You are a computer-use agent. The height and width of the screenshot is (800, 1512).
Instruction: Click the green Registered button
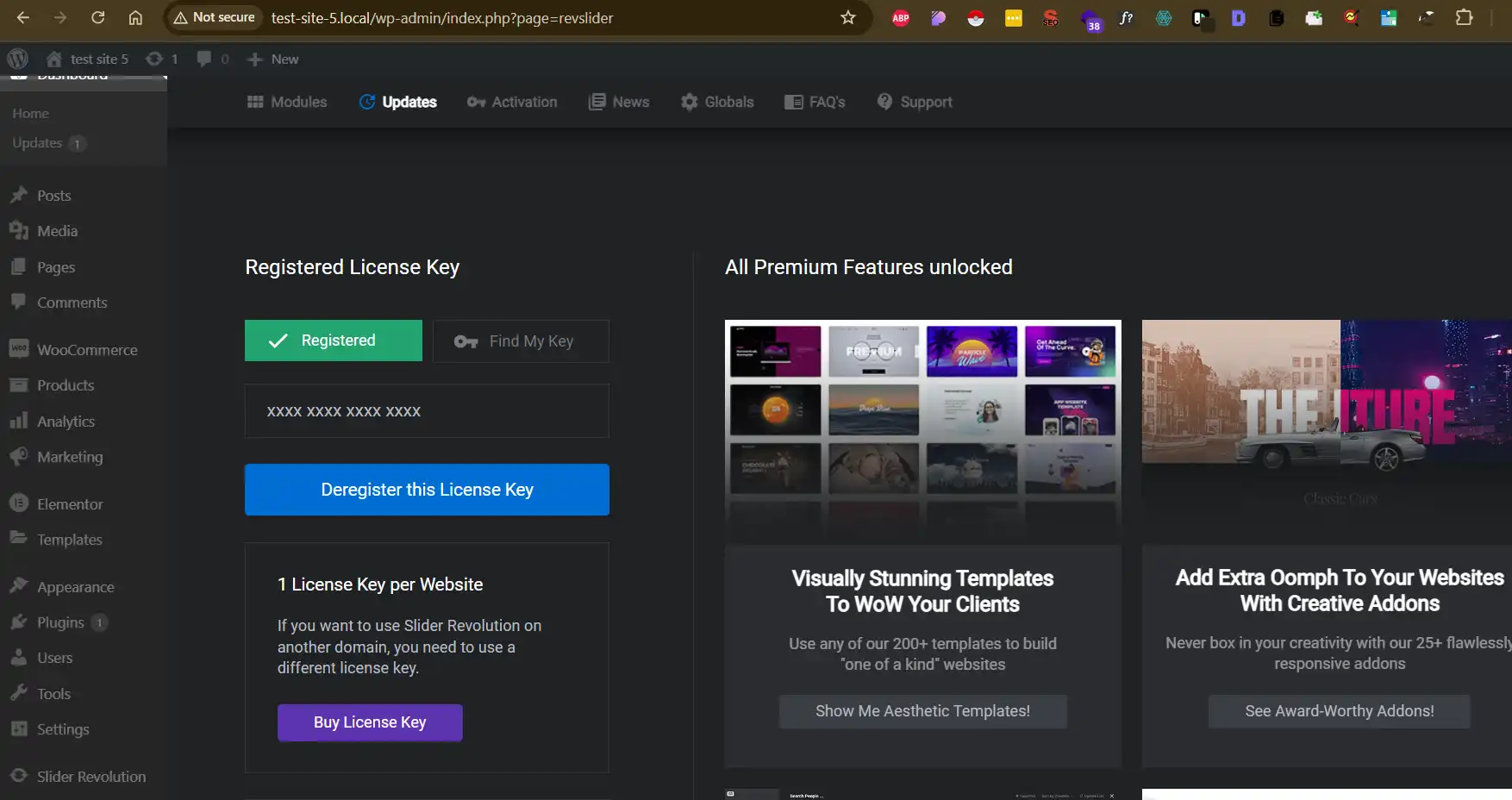coord(334,341)
